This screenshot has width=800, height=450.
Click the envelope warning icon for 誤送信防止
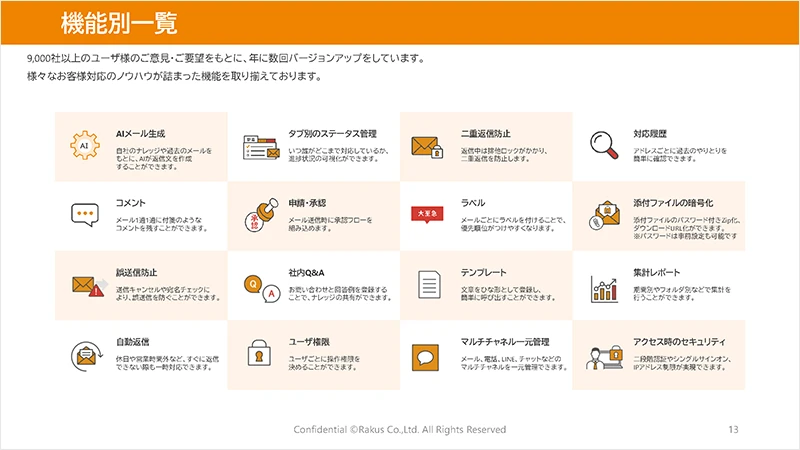click(90, 286)
